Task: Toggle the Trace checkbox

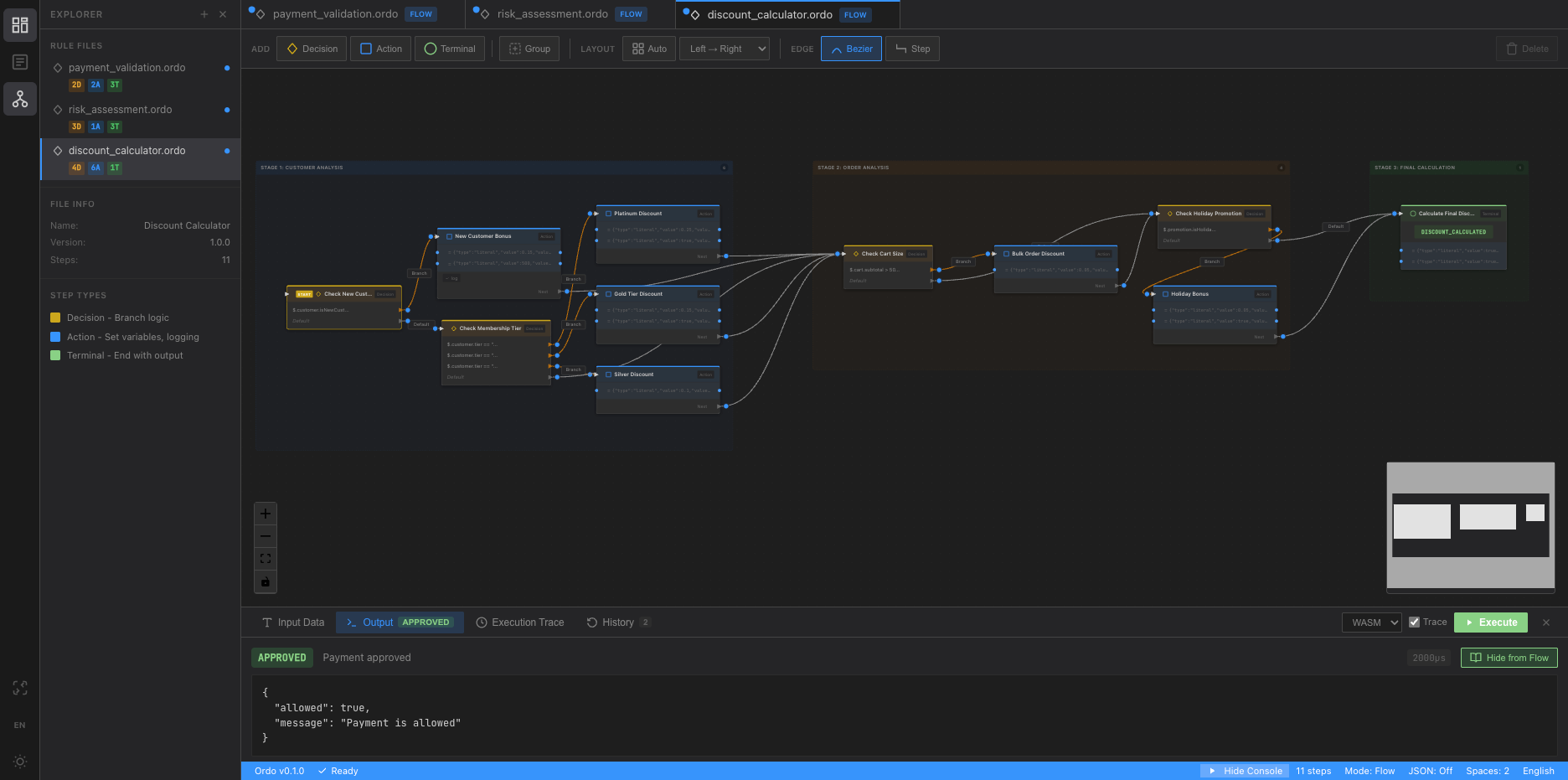Action: click(x=1415, y=622)
